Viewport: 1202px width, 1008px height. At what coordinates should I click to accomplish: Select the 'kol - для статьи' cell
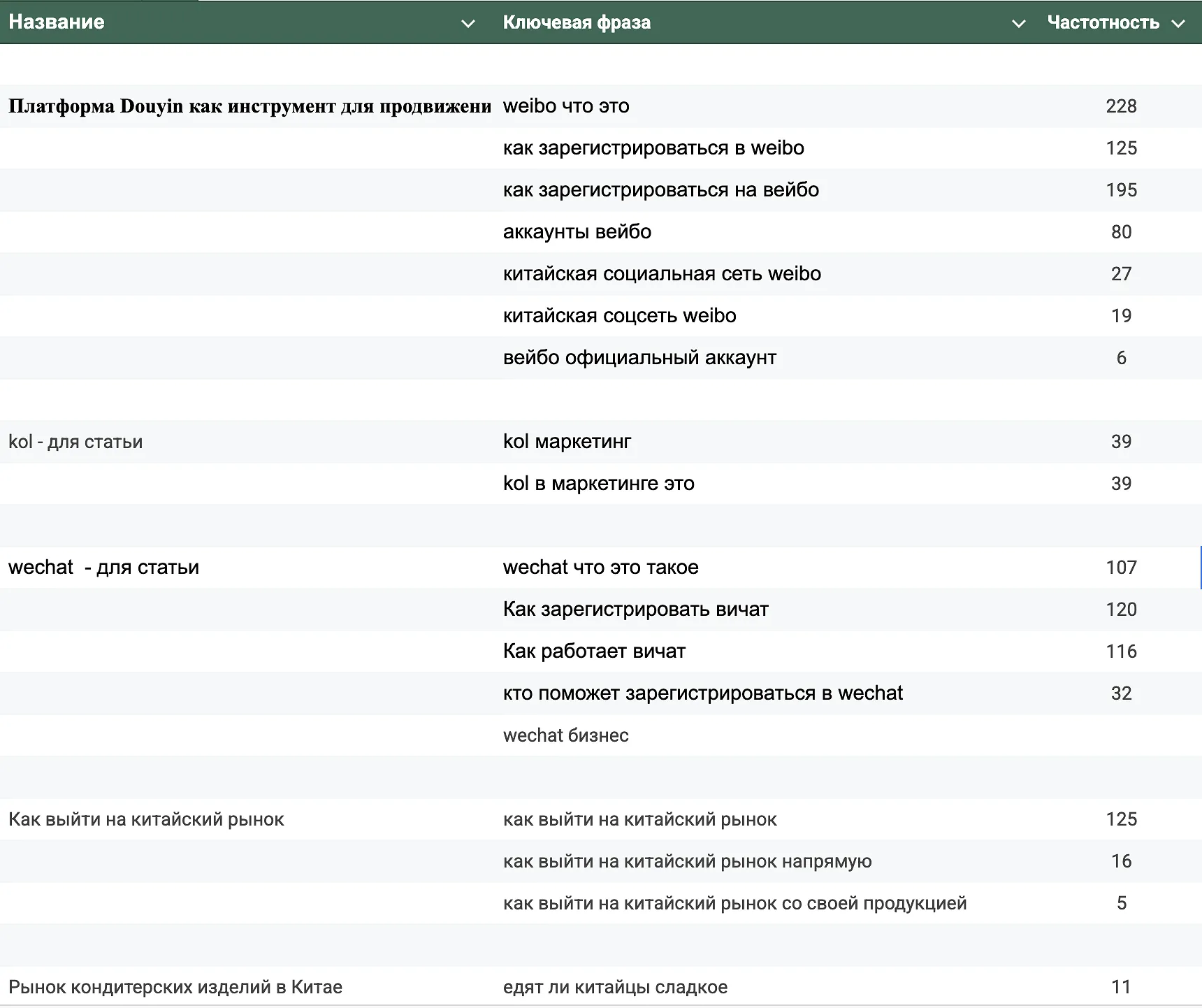[75, 442]
